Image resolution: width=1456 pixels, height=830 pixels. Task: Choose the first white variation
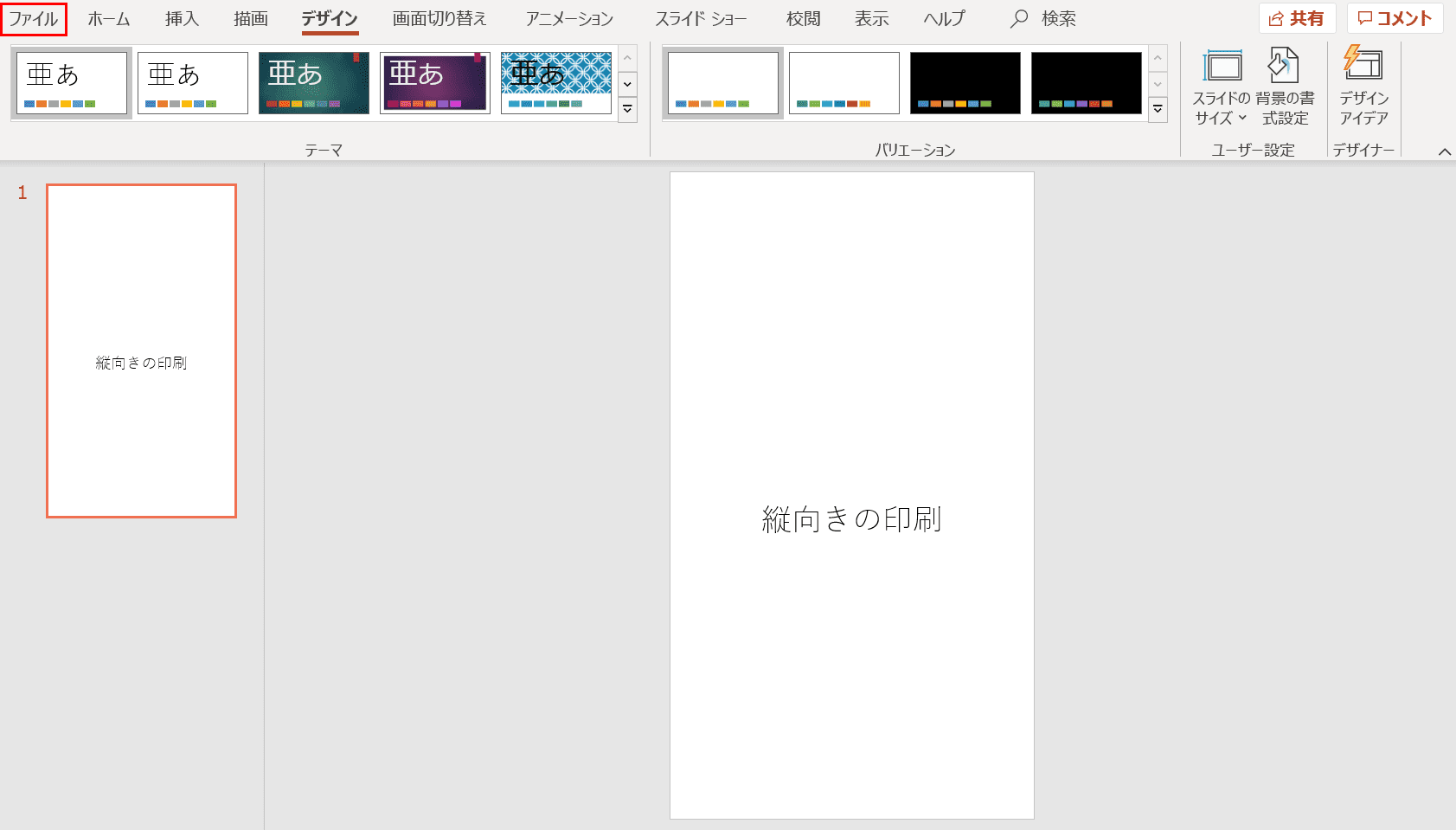coord(723,83)
